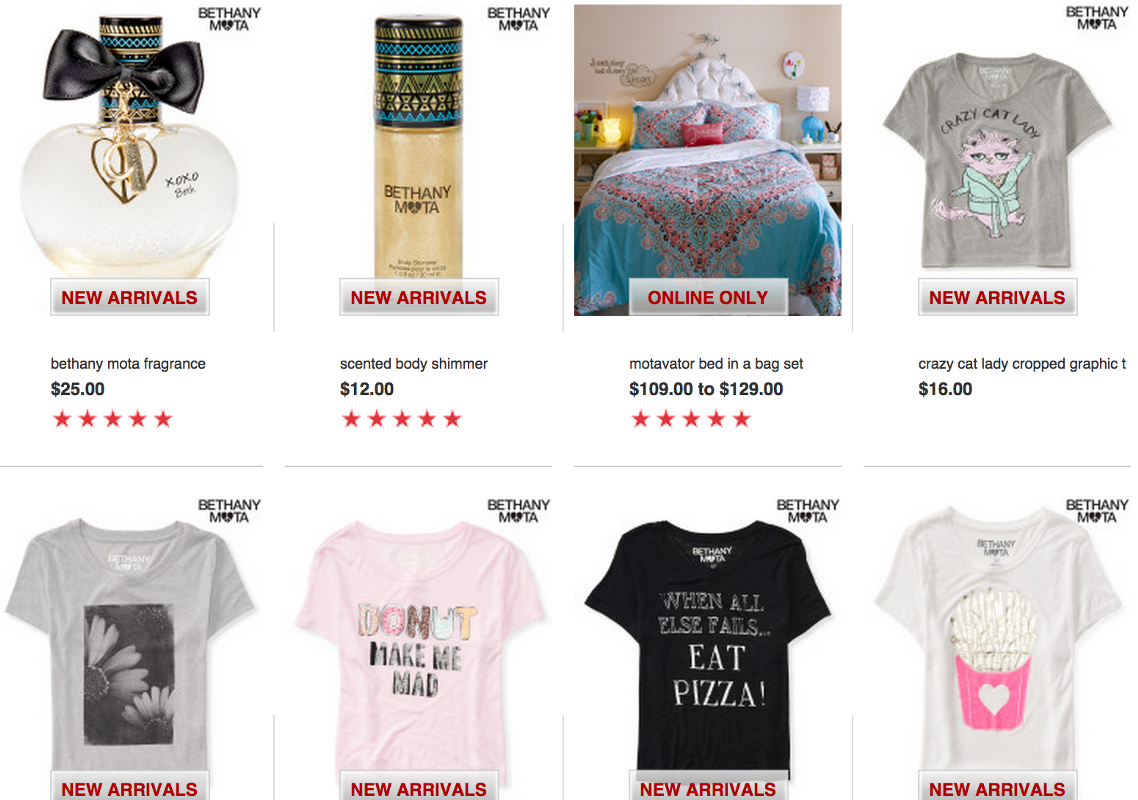Viewport: 1138px width, 800px height.
Task: Click the Bethany Mota logo above fragrance
Action: tap(229, 19)
